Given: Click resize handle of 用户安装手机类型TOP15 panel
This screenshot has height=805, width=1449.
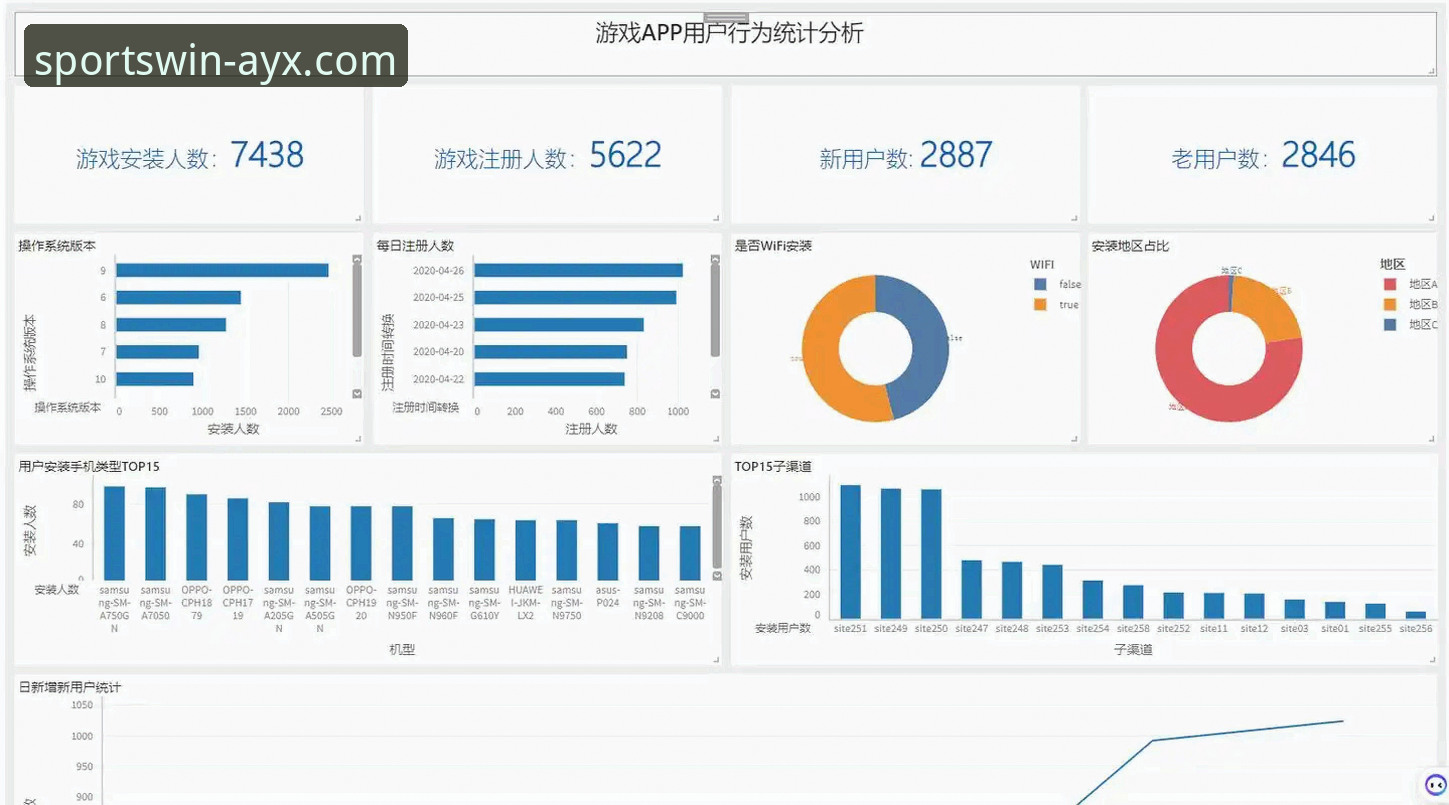Looking at the screenshot, I should point(716,660).
